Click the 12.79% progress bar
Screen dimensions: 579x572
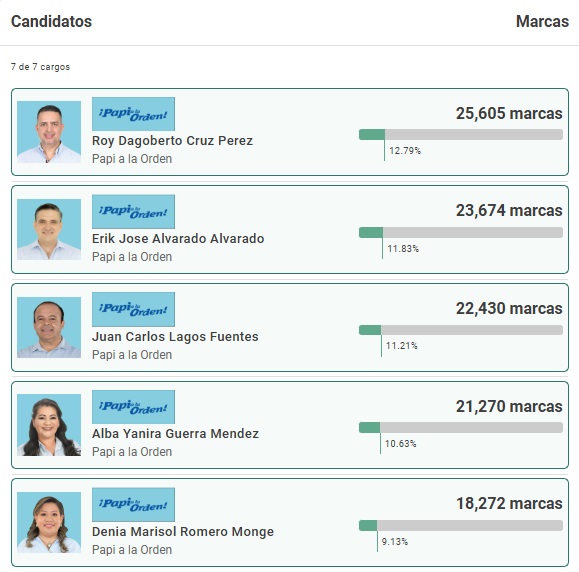coord(461,134)
